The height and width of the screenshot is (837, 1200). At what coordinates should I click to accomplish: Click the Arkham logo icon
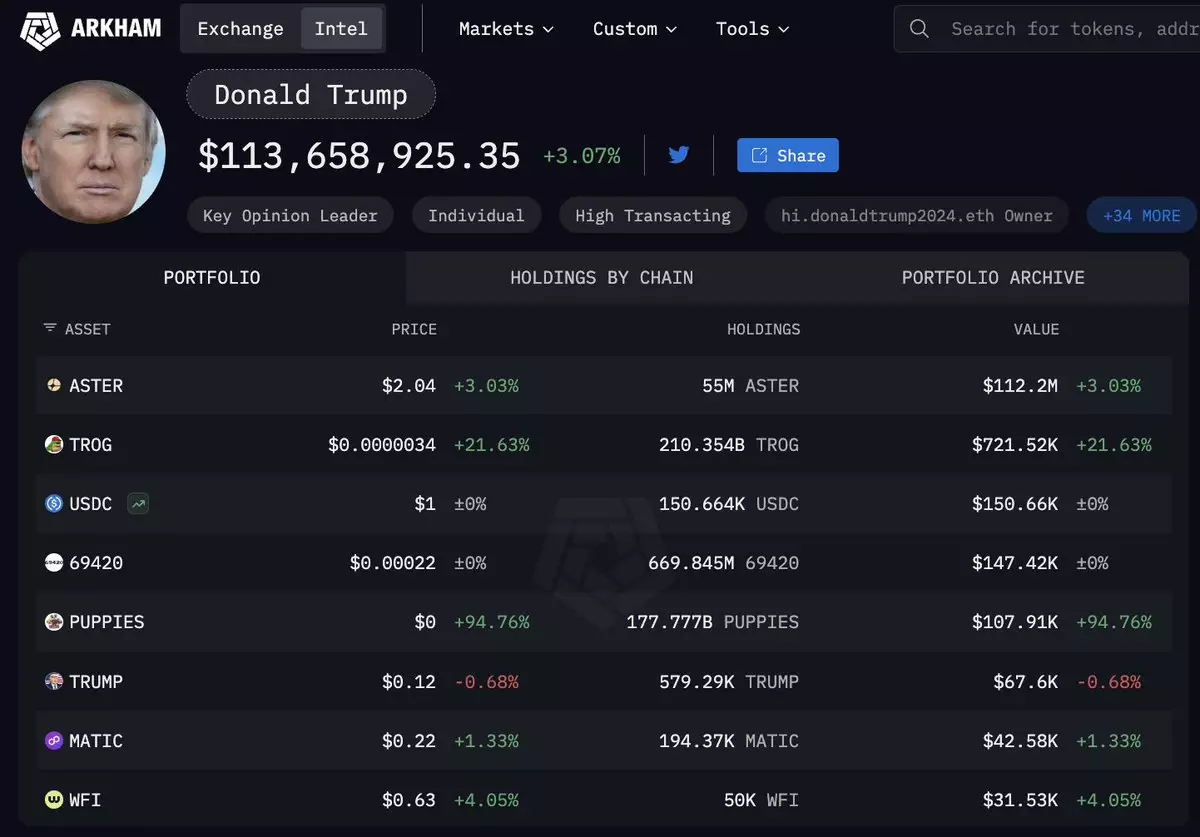click(x=40, y=28)
